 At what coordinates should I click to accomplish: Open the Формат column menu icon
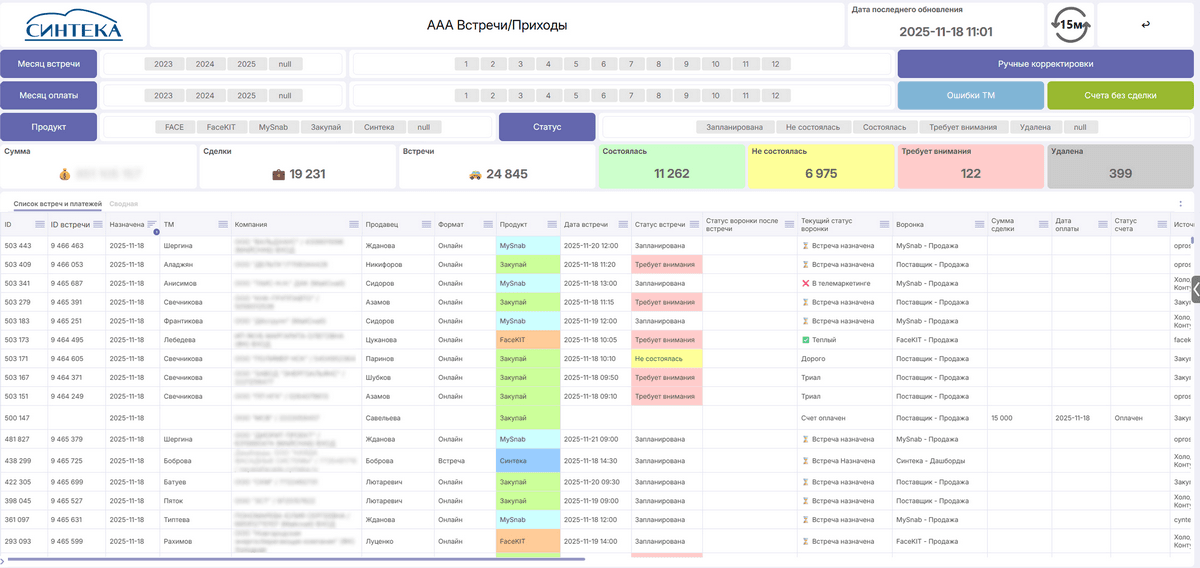click(488, 224)
